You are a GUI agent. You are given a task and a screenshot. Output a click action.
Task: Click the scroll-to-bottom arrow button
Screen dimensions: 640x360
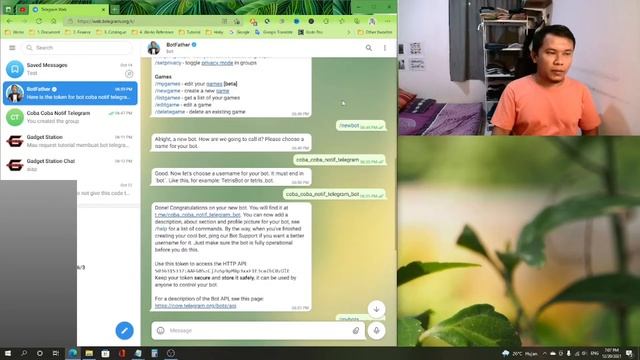pyautogui.click(x=376, y=309)
